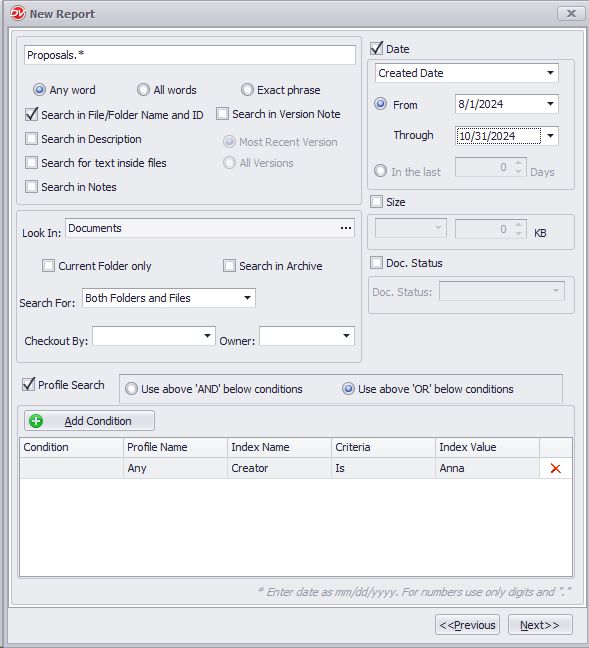Screen dimensions: 589x648
Task: Click the Next>> button
Action: point(540,625)
